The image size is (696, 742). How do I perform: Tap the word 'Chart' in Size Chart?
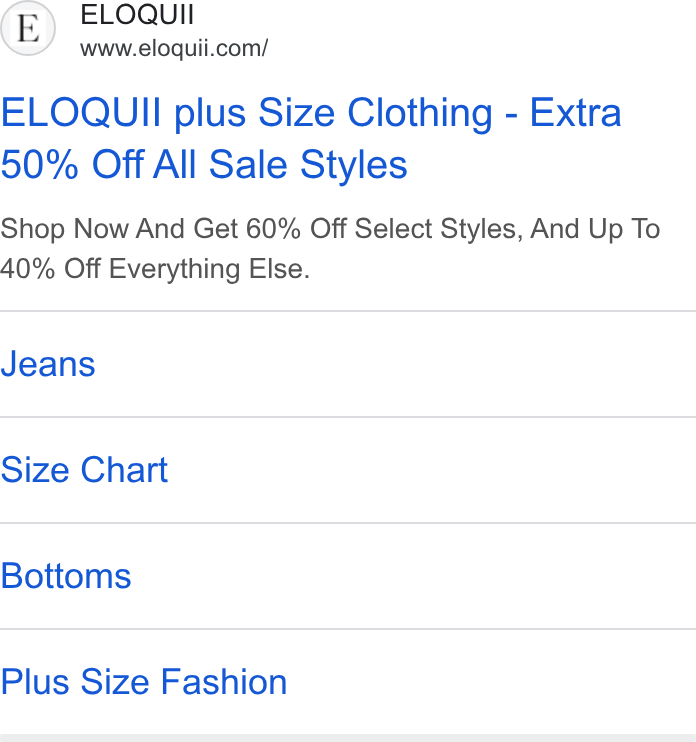(x=124, y=470)
